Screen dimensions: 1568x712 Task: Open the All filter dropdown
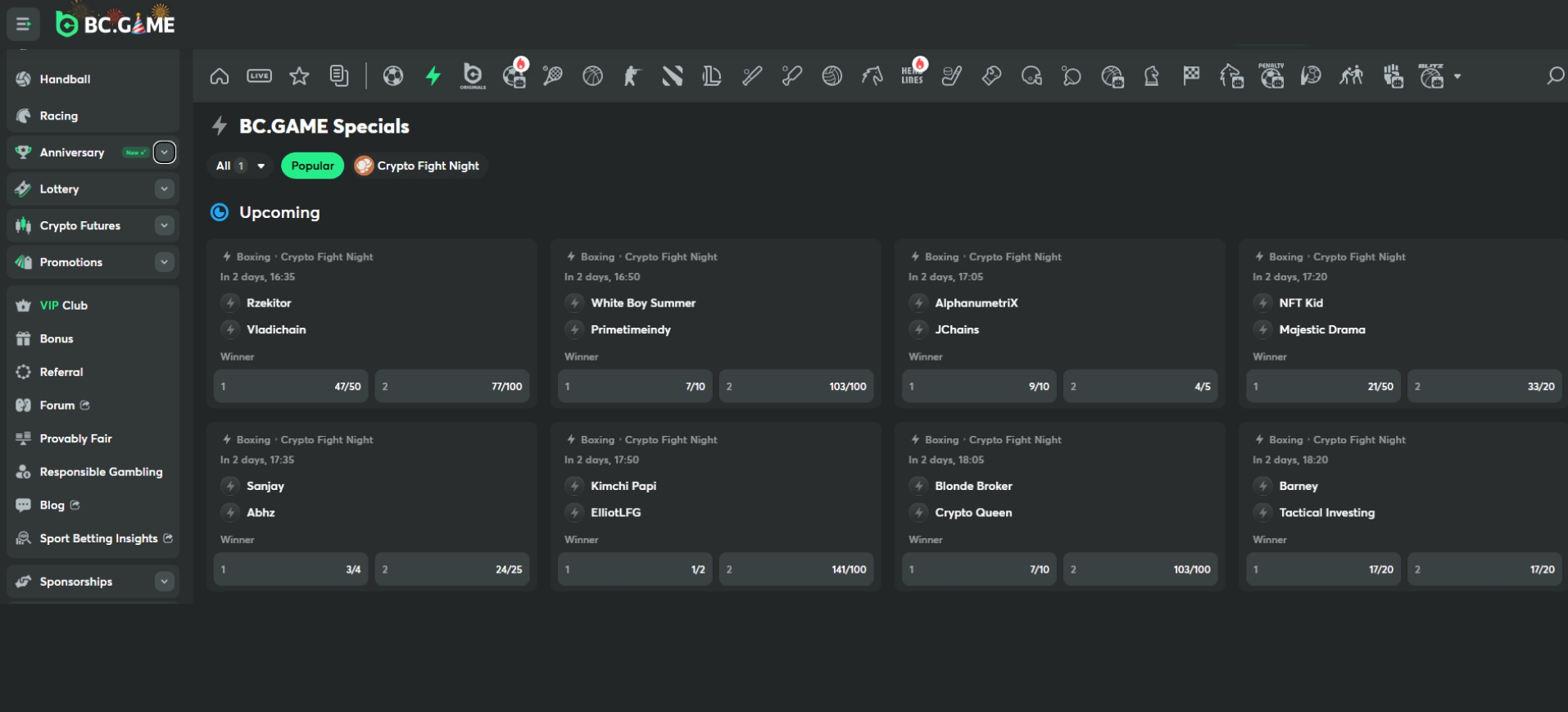[x=240, y=166]
